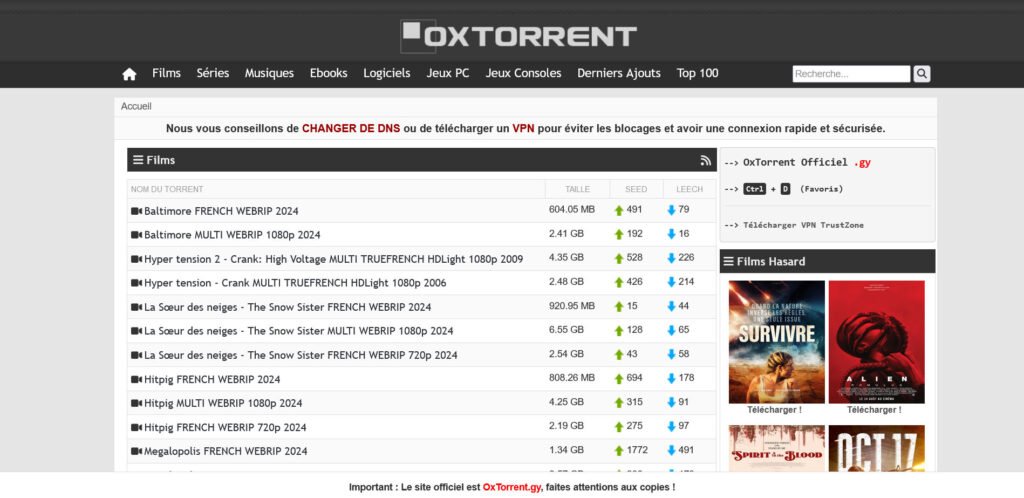
Task: Click the OxTorrent.gy link in the bottom banner
Action: coord(511,487)
